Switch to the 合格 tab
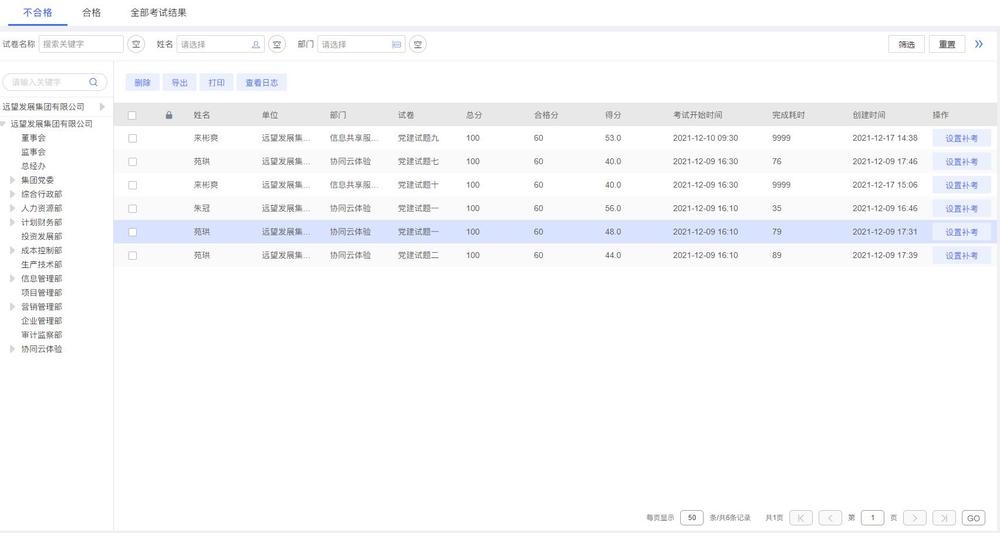The width and height of the screenshot is (1000, 533). click(x=91, y=13)
